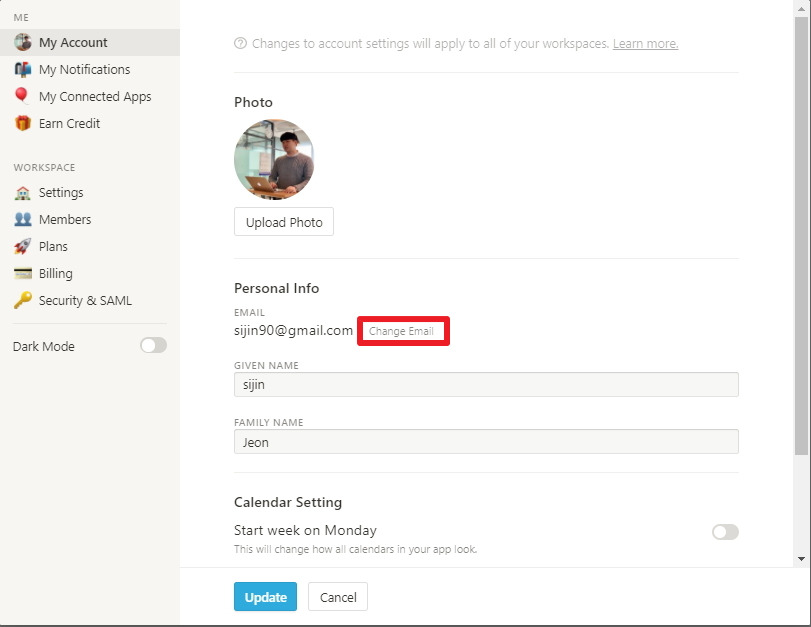Cancel the account changes
Viewport: 811px width, 627px height.
338,597
